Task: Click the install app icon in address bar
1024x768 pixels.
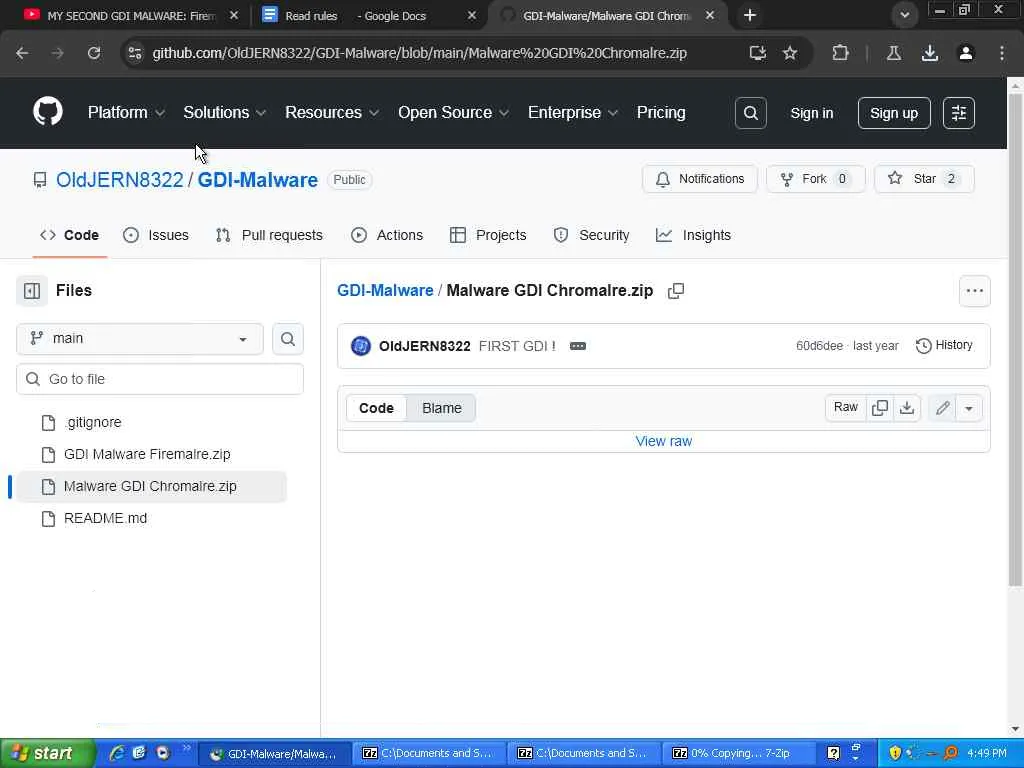Action: pos(757,53)
